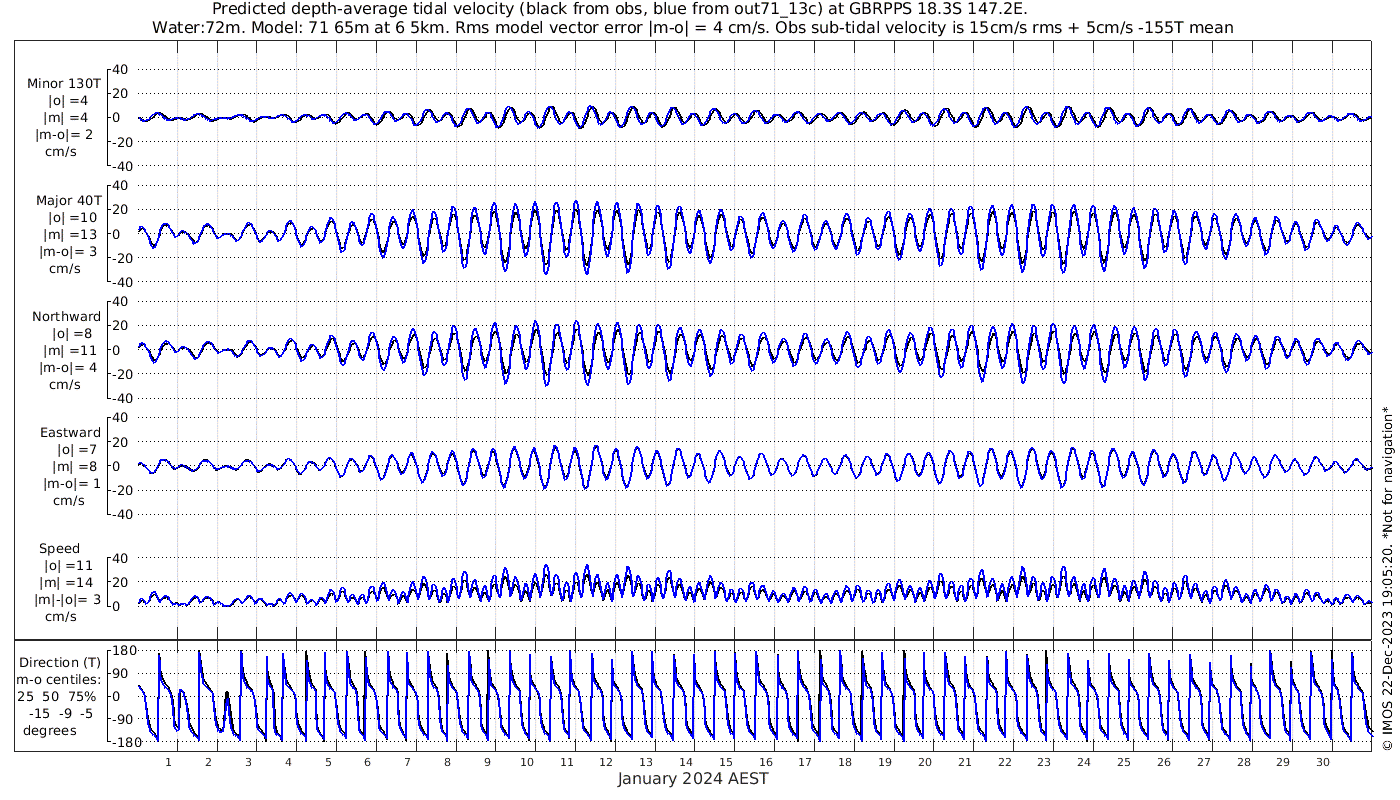Click the 'Minor 130T' panel label
Image resolution: width=1400 pixels, height=800 pixels.
64,84
